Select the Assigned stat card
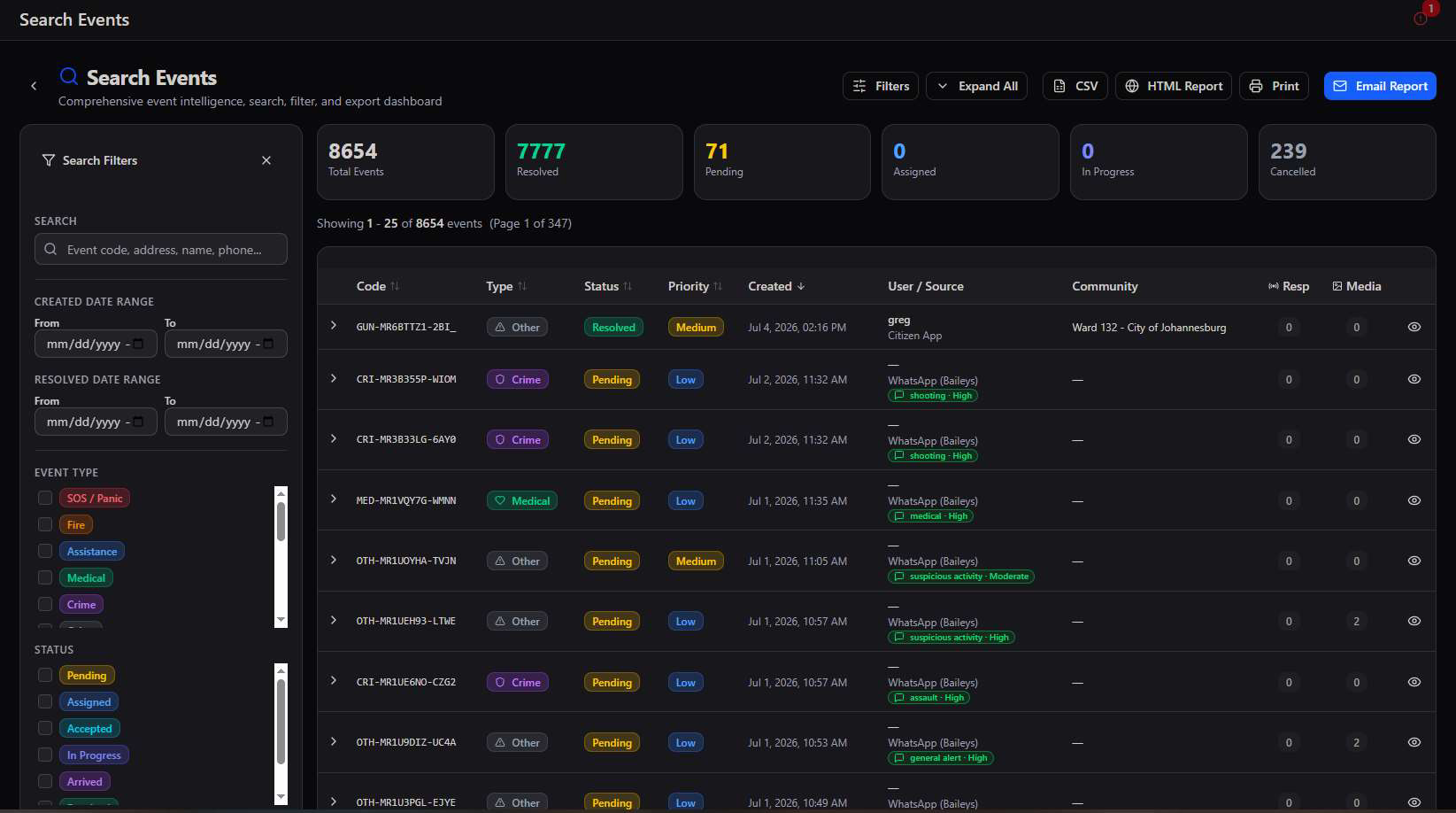The width and height of the screenshot is (1456, 813). pyautogui.click(x=970, y=162)
